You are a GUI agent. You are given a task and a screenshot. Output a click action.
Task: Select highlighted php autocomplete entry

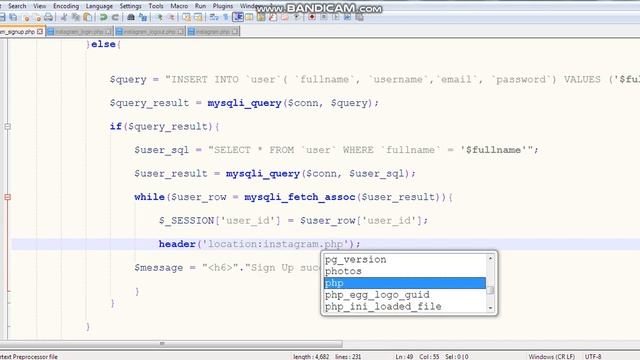coord(405,283)
